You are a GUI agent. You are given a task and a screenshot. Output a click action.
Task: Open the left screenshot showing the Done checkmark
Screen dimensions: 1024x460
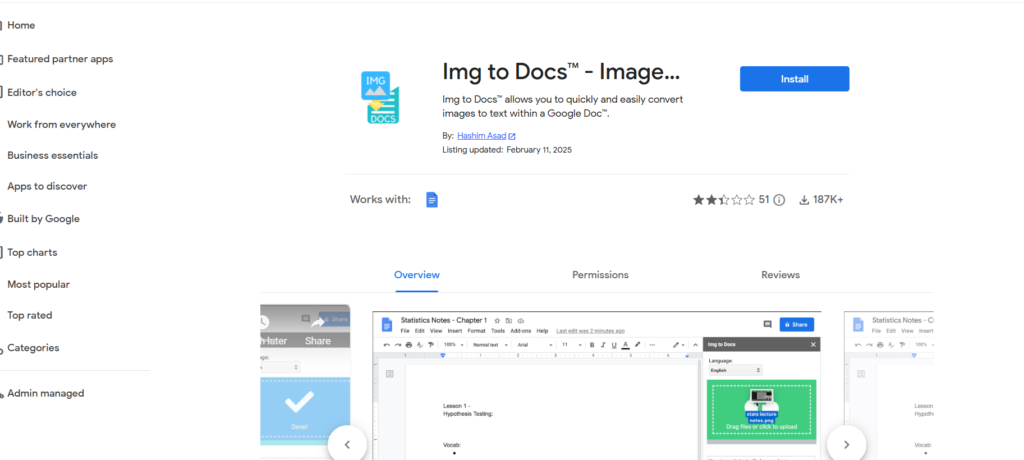(305, 382)
